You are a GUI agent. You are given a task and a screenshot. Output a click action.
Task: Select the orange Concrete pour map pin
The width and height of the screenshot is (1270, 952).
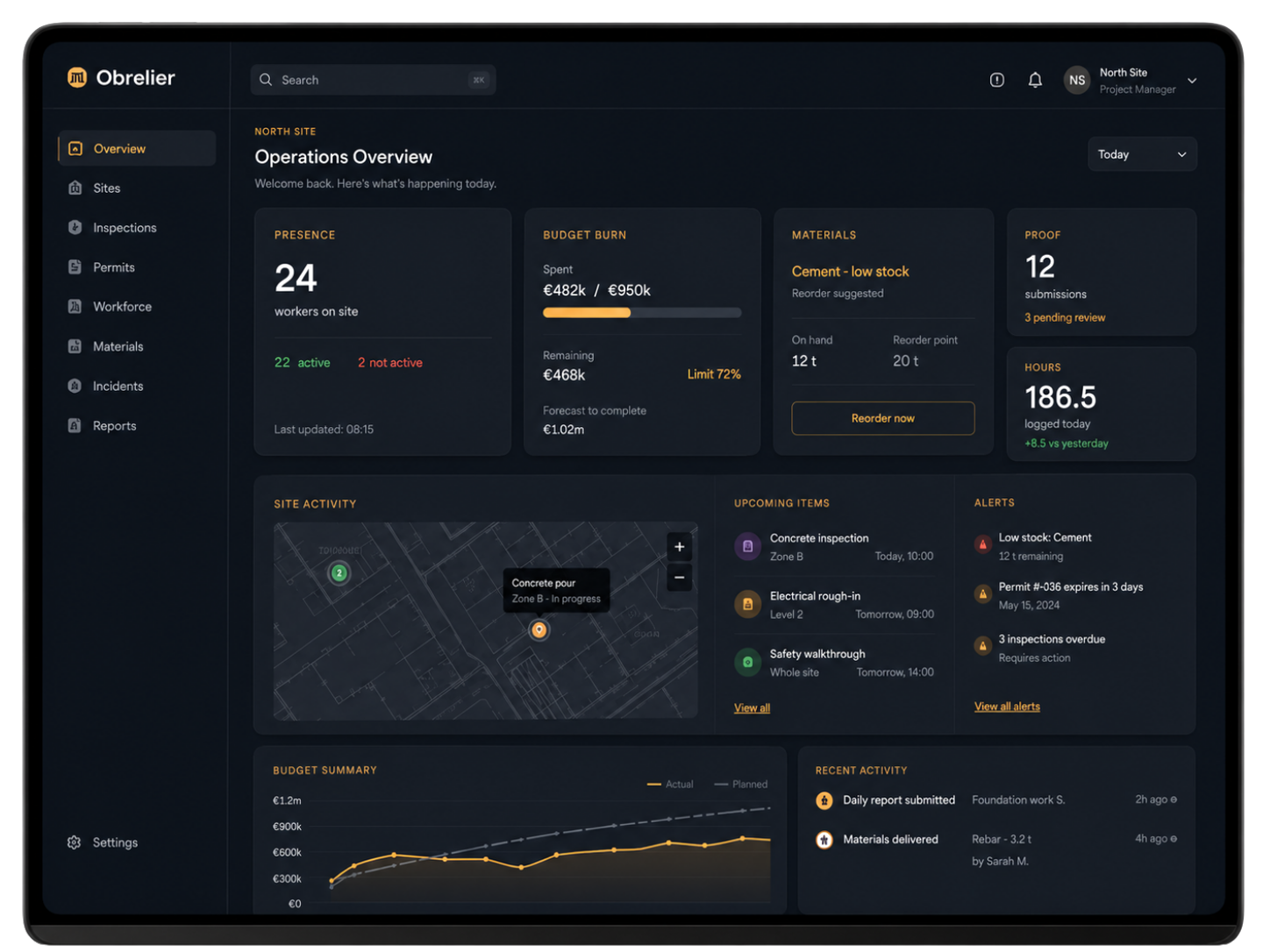(x=539, y=629)
